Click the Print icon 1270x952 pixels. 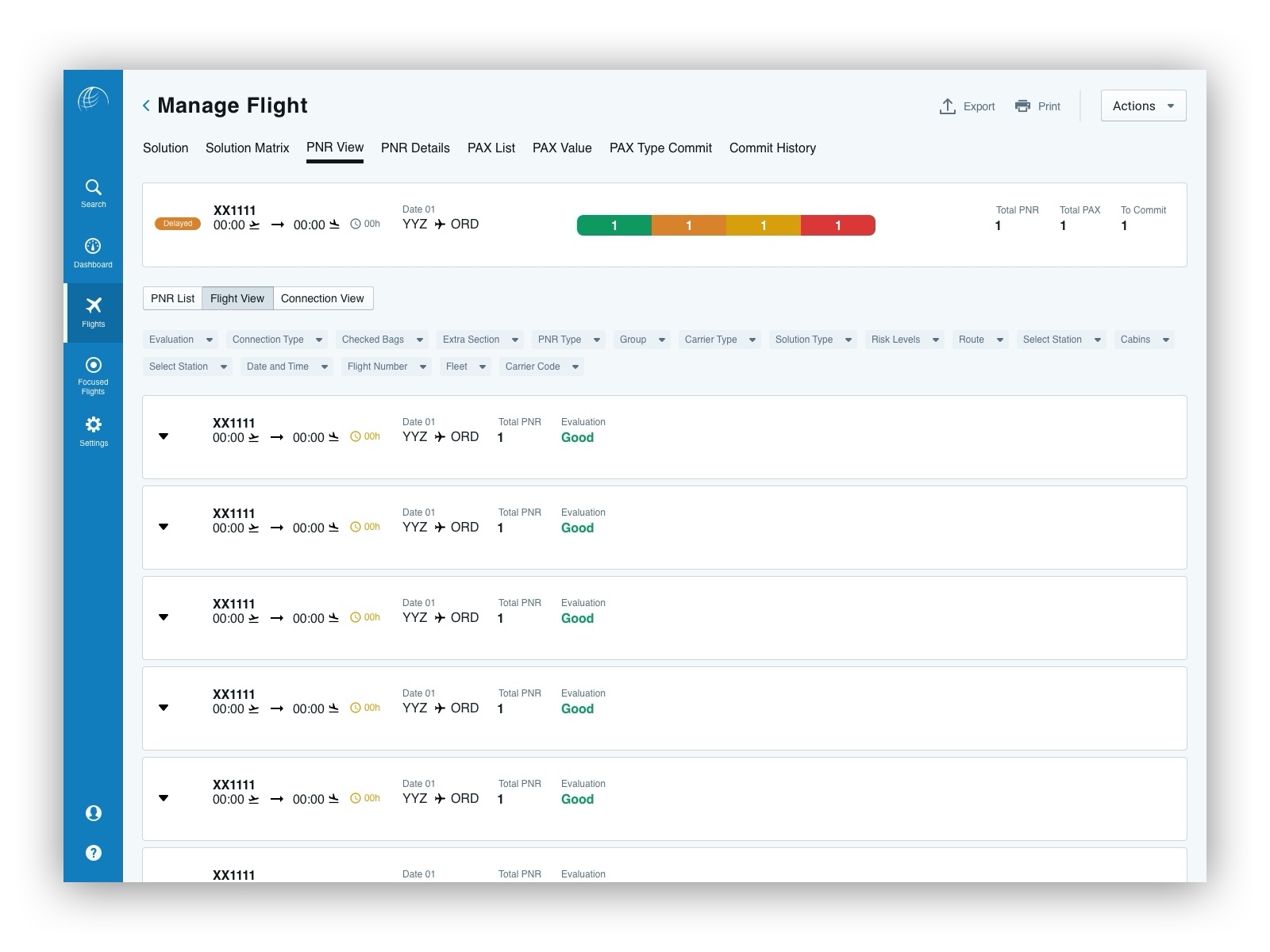point(1022,106)
